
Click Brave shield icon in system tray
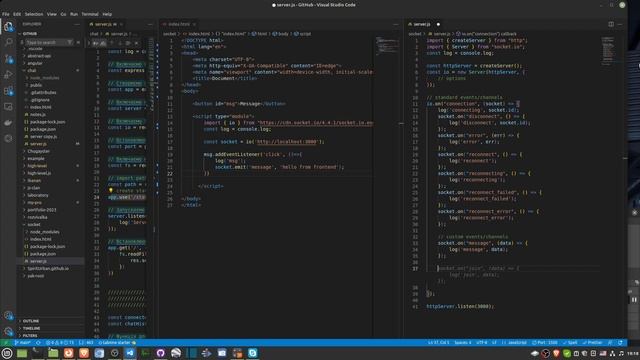556,353
